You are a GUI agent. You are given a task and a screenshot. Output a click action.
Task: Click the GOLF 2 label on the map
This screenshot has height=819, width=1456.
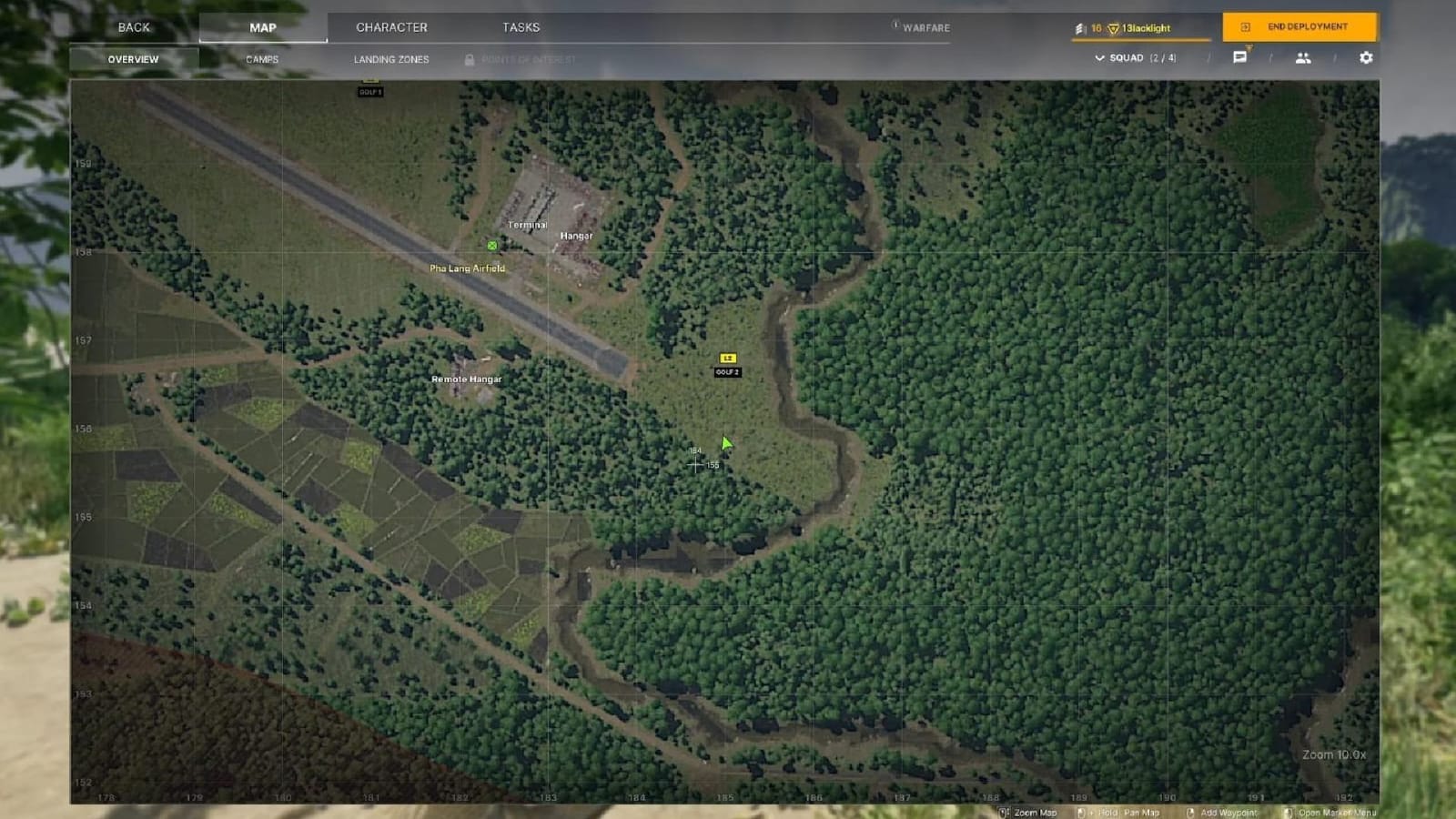click(727, 372)
